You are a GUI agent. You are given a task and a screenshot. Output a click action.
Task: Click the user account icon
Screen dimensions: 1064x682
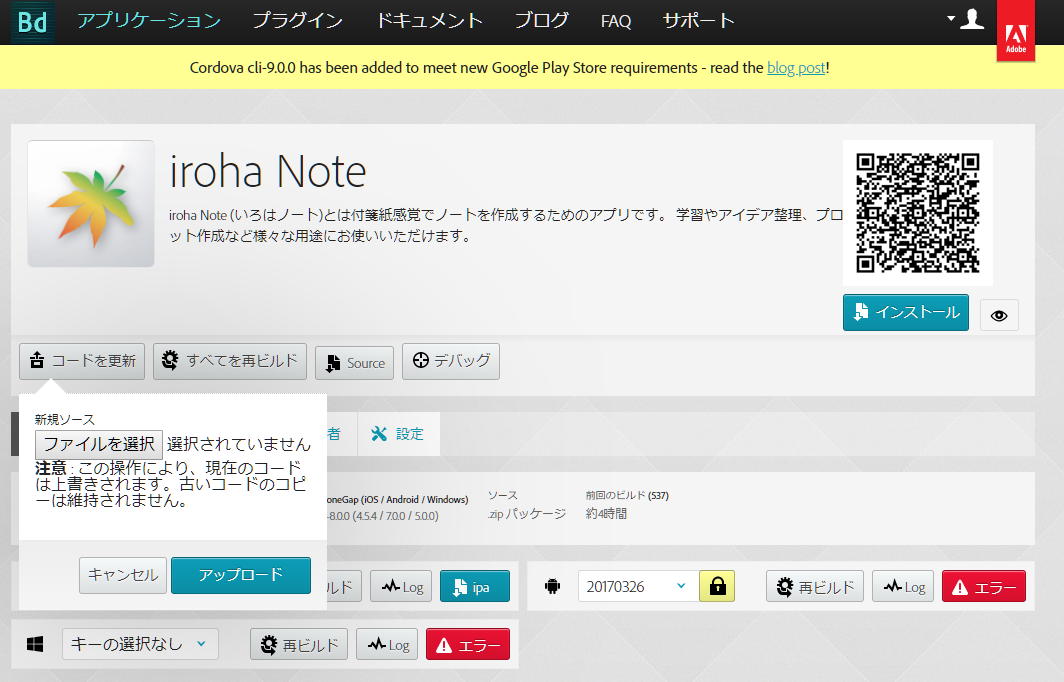coord(971,19)
